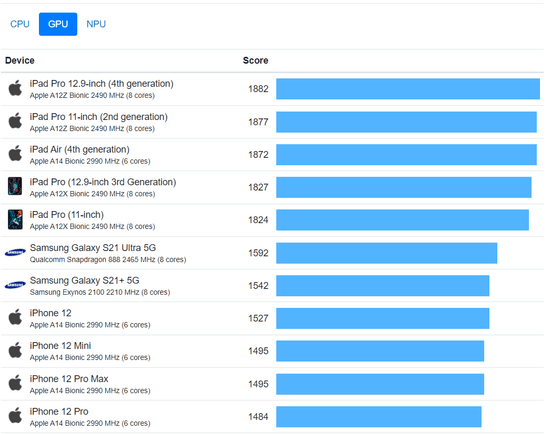Click the Samsung logo beside Galaxy S21+ 5G
560x434 pixels.
(x=15, y=285)
